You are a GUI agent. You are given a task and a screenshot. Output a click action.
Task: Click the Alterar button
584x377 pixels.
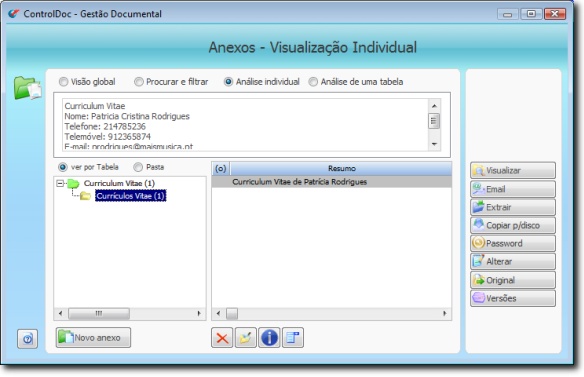[x=512, y=262]
